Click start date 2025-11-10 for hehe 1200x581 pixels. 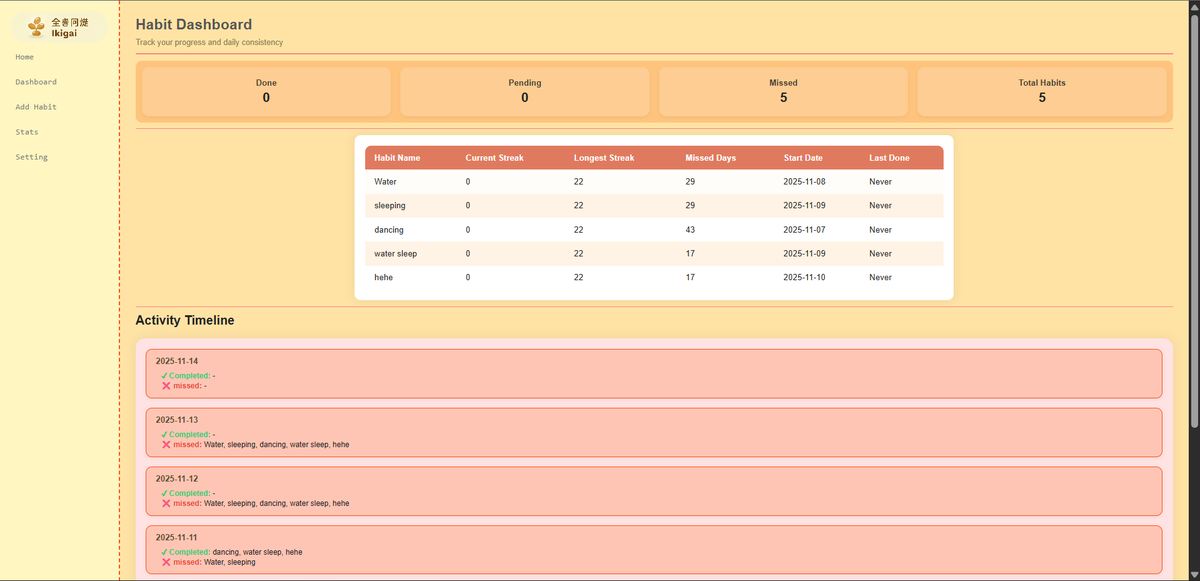(804, 278)
